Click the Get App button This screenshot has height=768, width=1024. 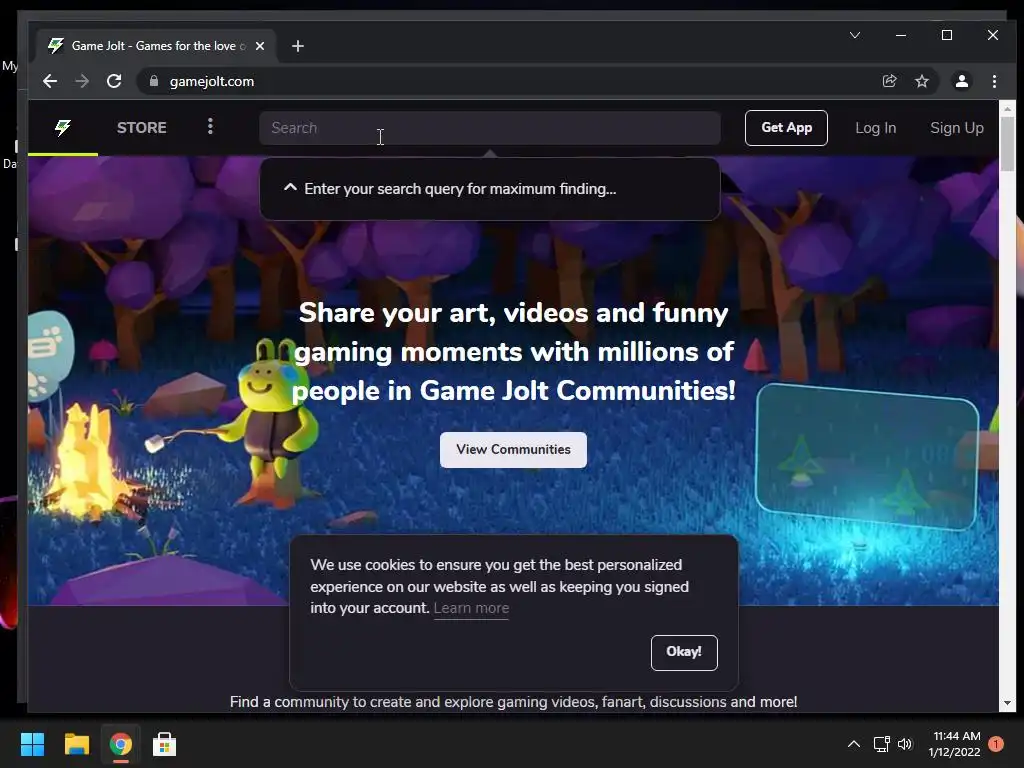pyautogui.click(x=786, y=128)
